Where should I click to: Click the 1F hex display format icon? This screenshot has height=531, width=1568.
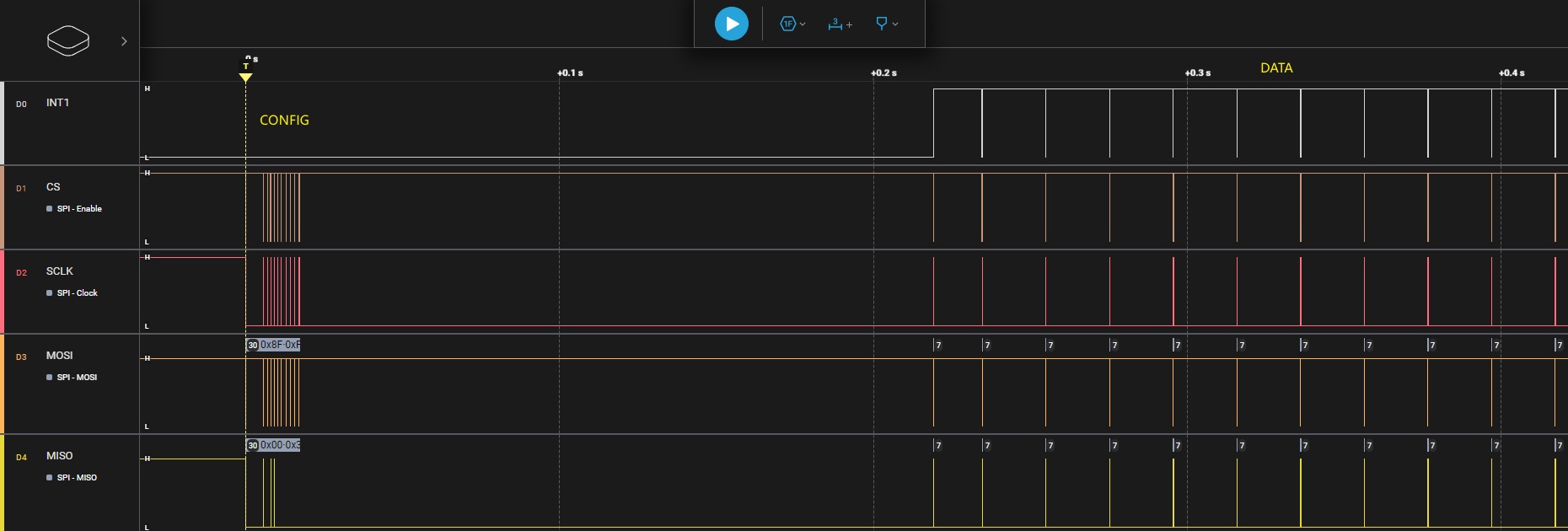[787, 24]
